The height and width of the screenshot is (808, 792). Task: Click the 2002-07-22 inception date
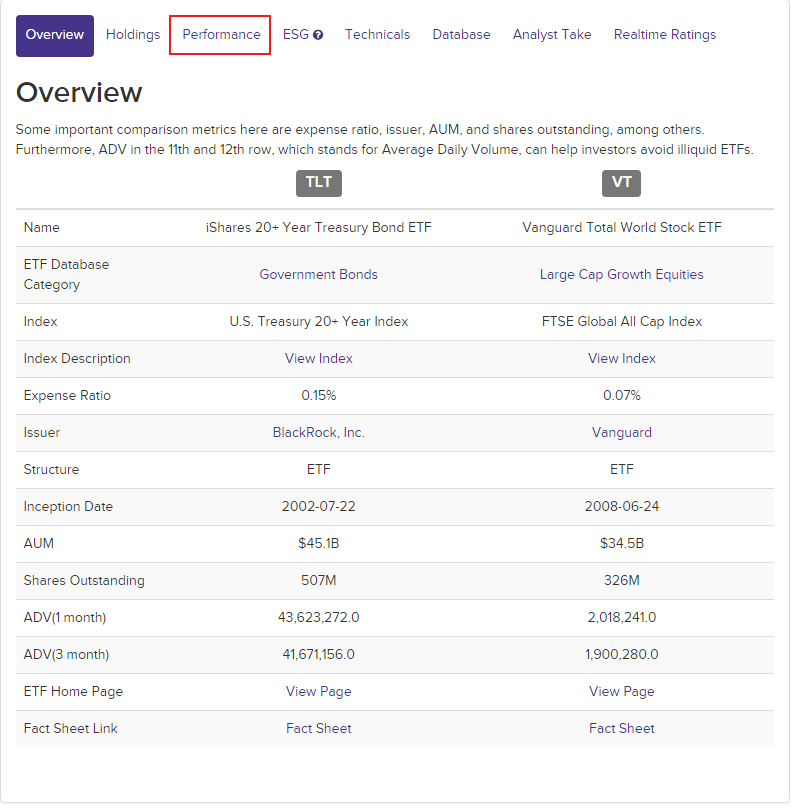319,507
